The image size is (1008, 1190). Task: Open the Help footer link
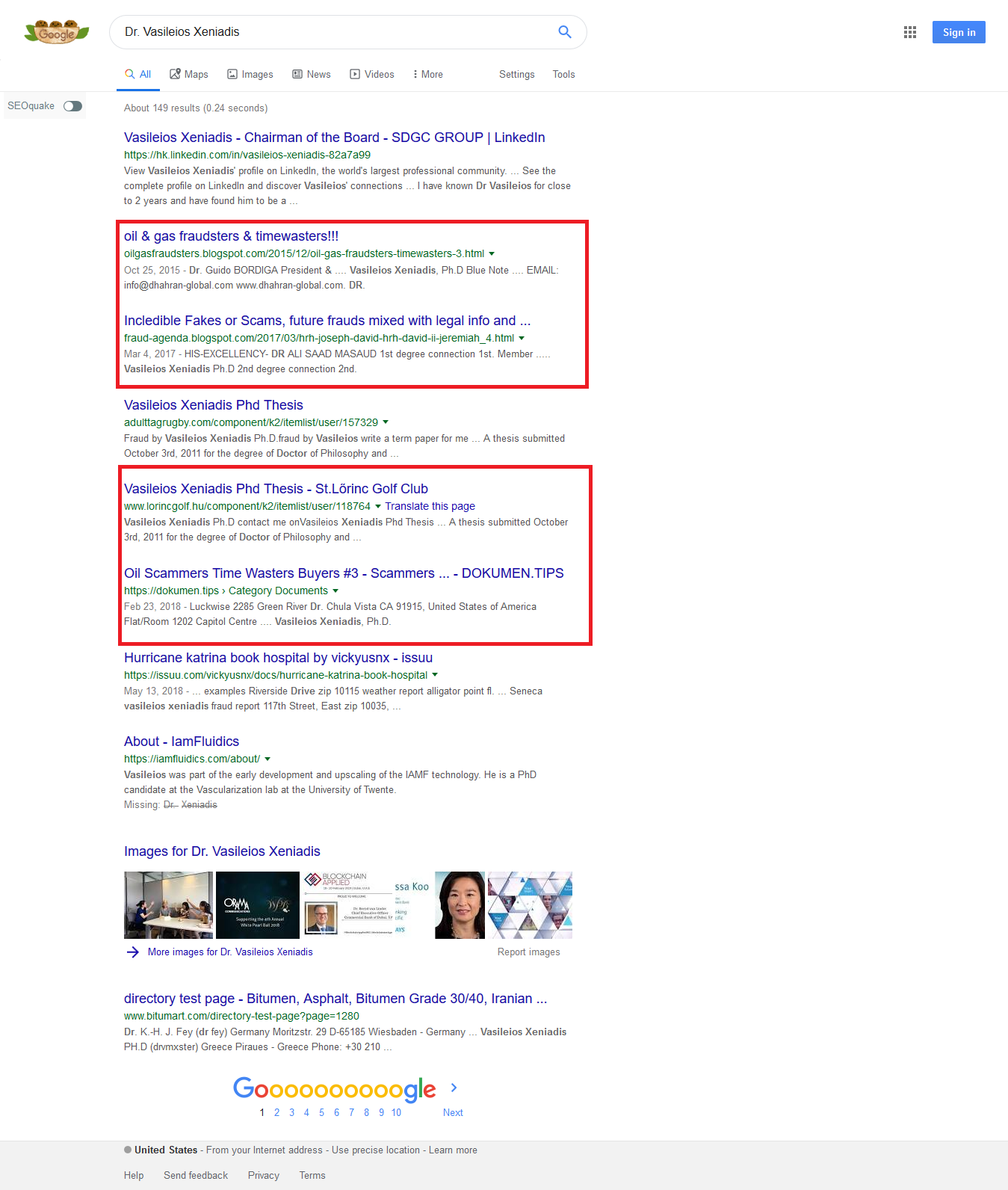(x=134, y=1175)
